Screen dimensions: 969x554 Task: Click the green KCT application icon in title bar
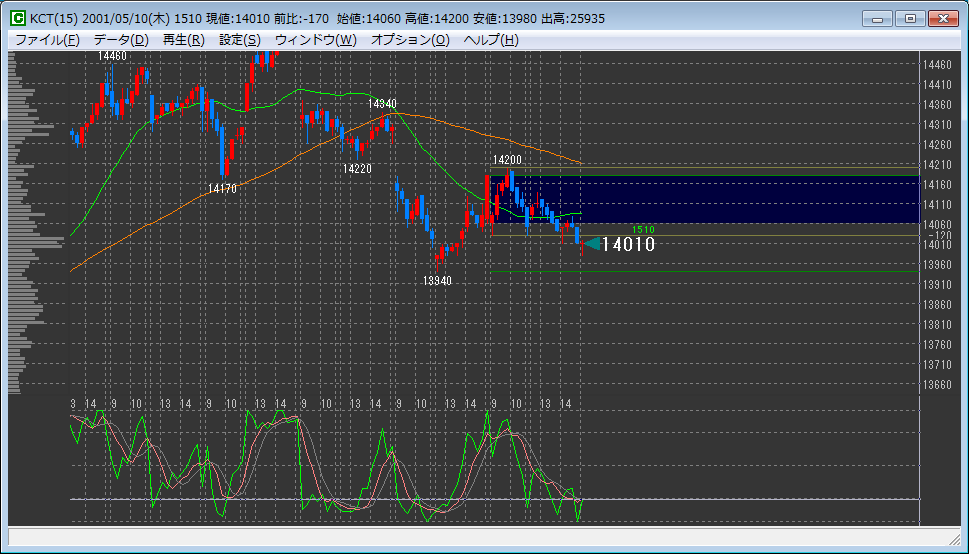point(18,18)
